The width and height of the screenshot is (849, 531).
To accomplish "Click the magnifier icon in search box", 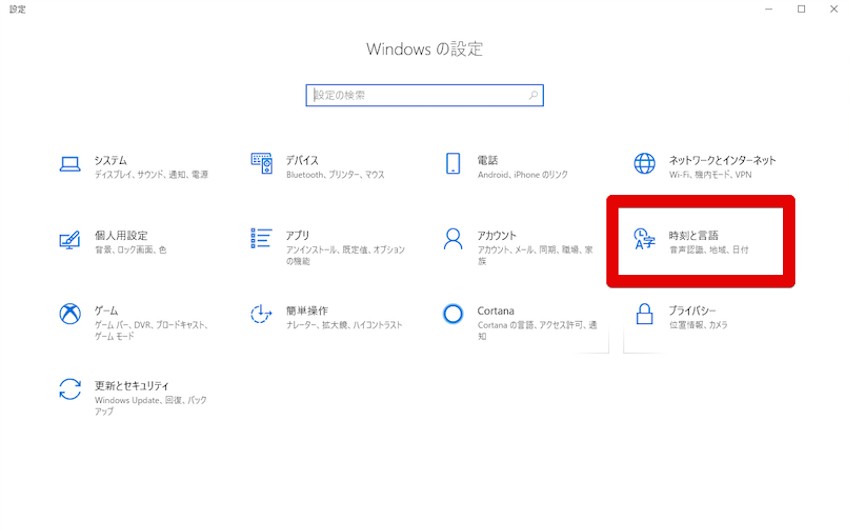I will coord(533,95).
